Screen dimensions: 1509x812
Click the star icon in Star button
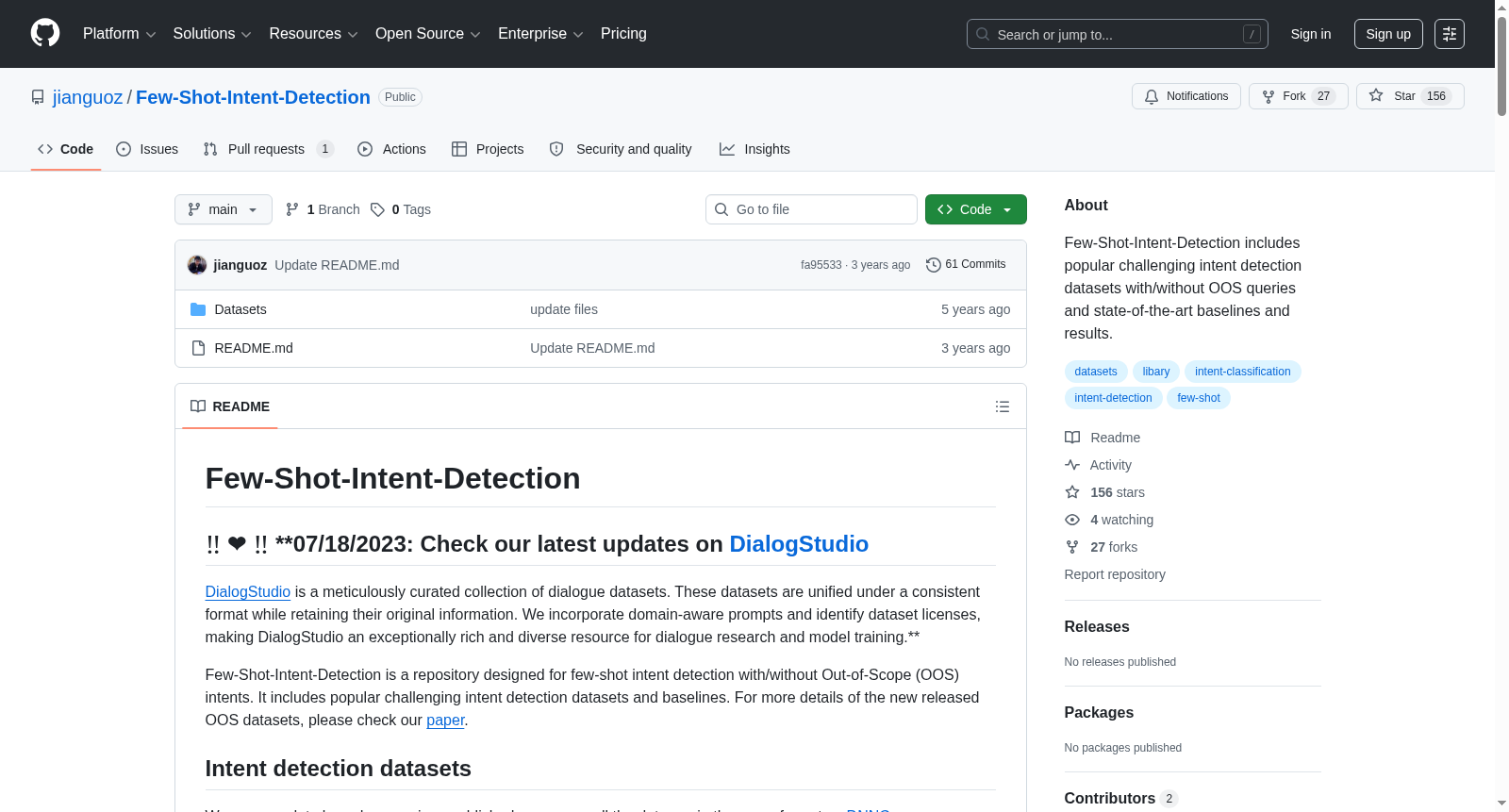point(1376,96)
